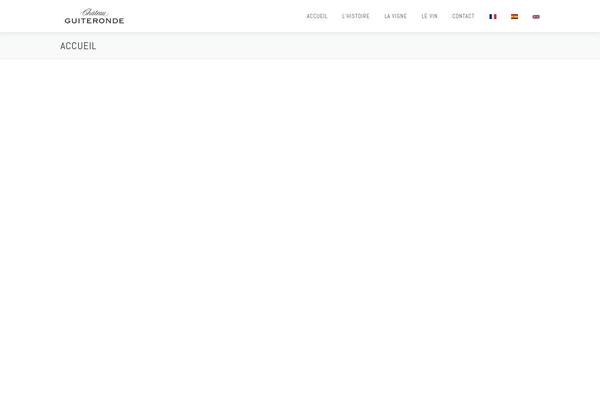Switch language via the French flag
Viewport: 600px width, 400px height.
[492, 16]
